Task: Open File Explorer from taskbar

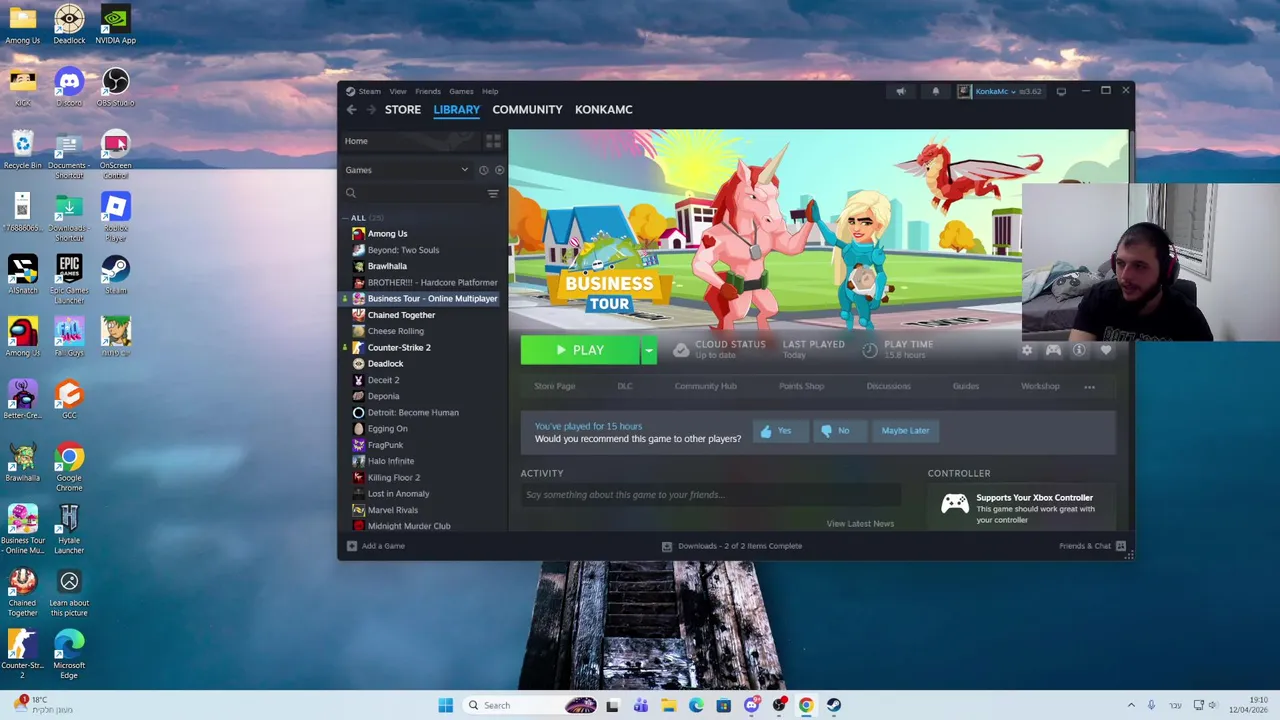Action: pos(668,705)
